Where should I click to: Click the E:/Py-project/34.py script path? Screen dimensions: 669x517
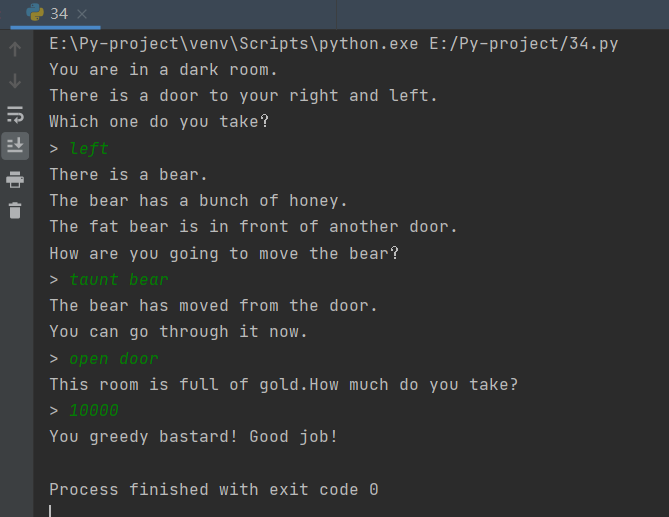coord(524,44)
